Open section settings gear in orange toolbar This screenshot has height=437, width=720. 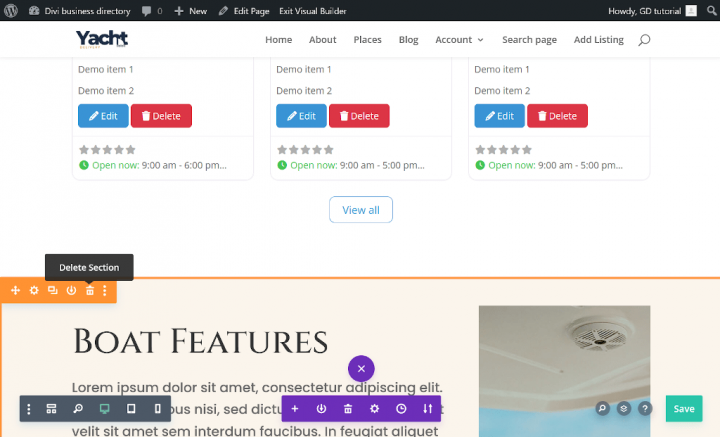tap(34, 291)
